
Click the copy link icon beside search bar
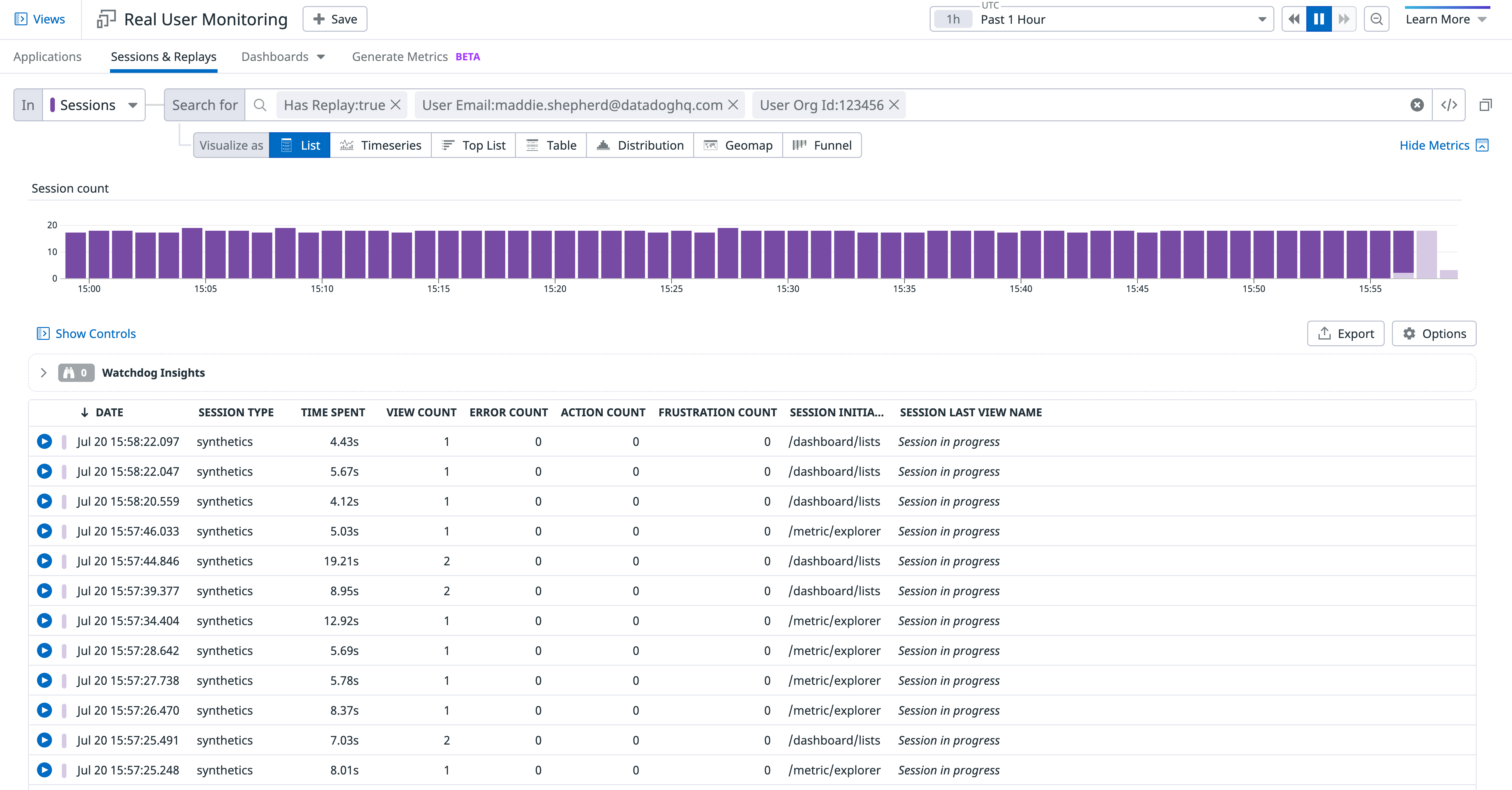click(1486, 105)
